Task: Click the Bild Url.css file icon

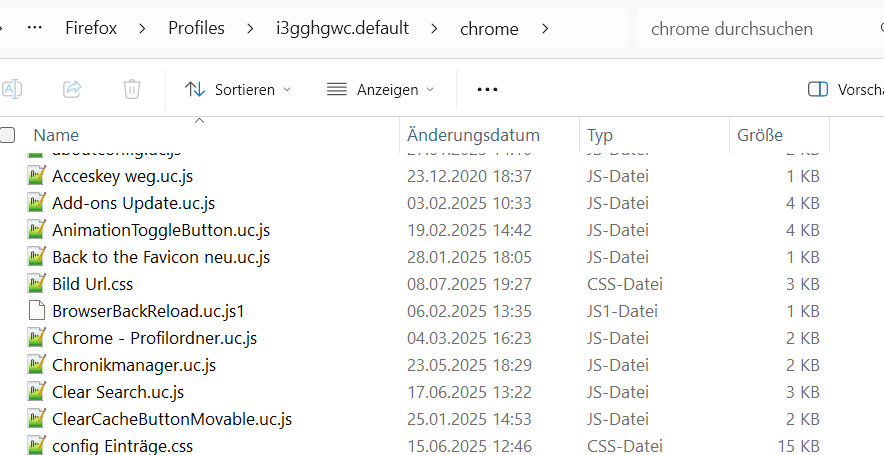Action: tap(37, 284)
